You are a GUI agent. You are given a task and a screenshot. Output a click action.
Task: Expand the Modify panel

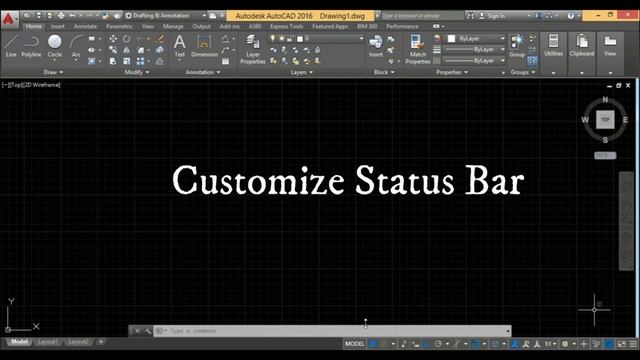pyautogui.click(x=137, y=72)
